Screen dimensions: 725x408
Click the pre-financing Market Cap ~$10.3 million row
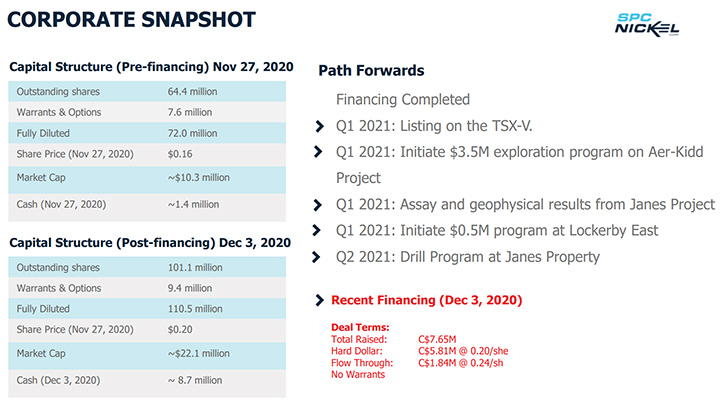[x=147, y=179]
